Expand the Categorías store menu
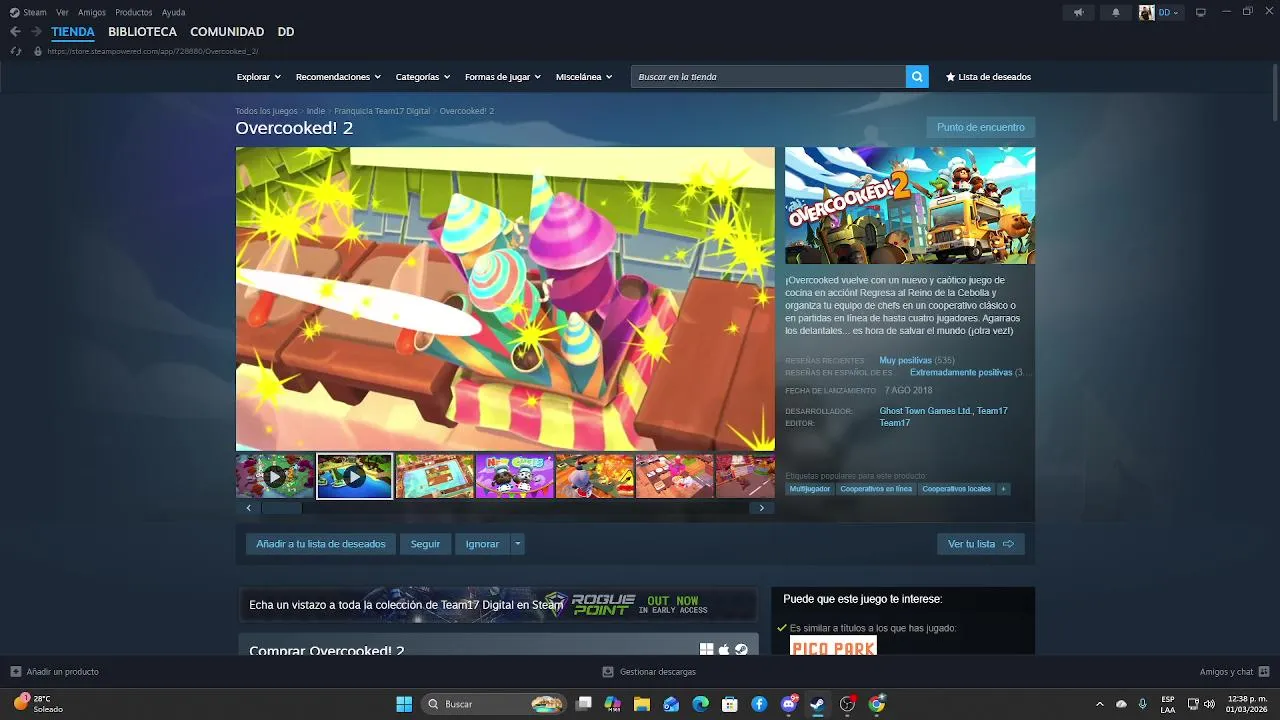This screenshot has width=1280, height=720. click(422, 77)
